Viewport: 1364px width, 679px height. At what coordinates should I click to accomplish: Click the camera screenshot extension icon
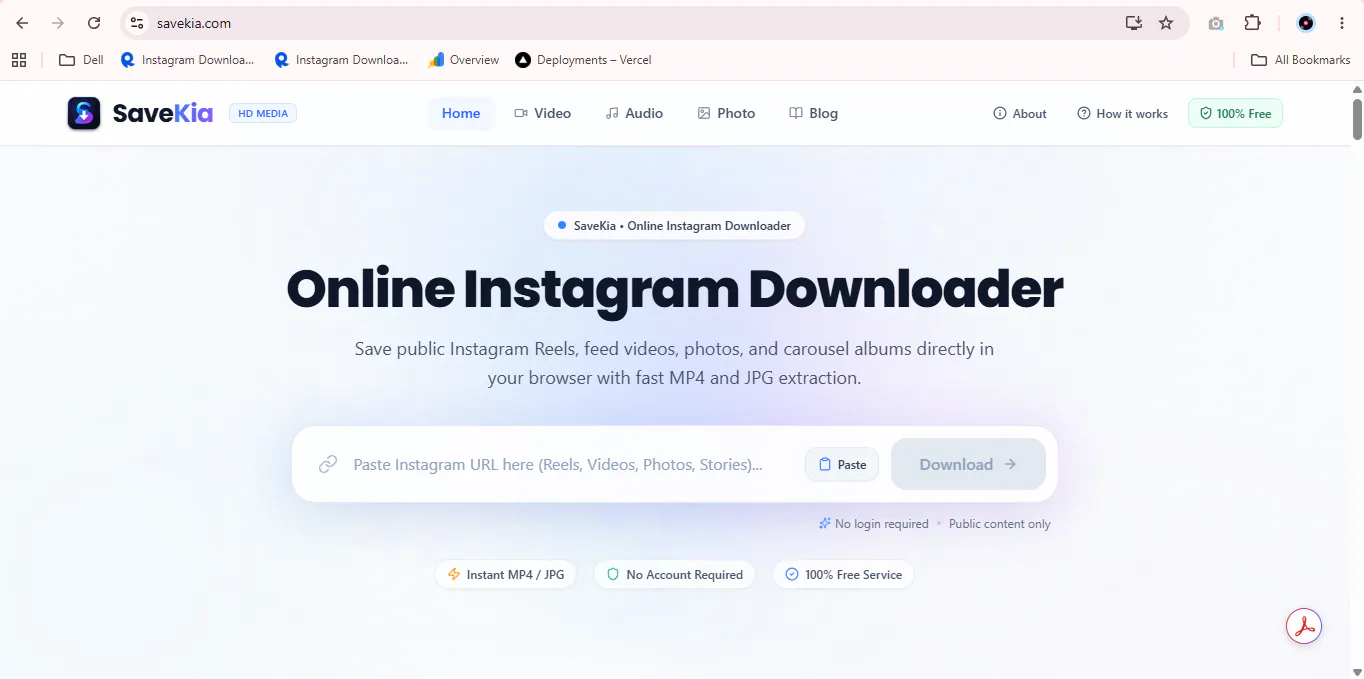click(x=1216, y=23)
